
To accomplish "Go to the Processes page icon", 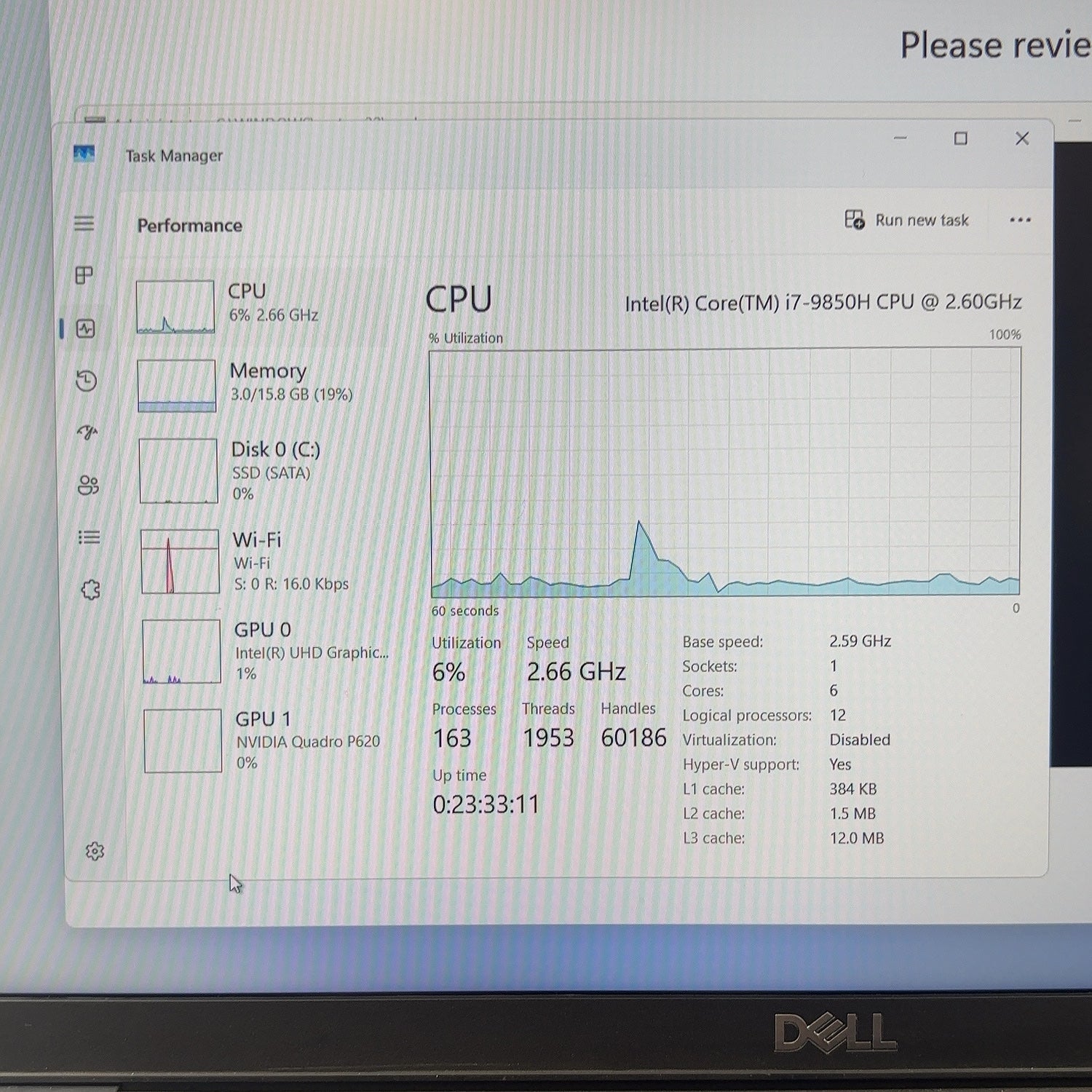I will (84, 275).
